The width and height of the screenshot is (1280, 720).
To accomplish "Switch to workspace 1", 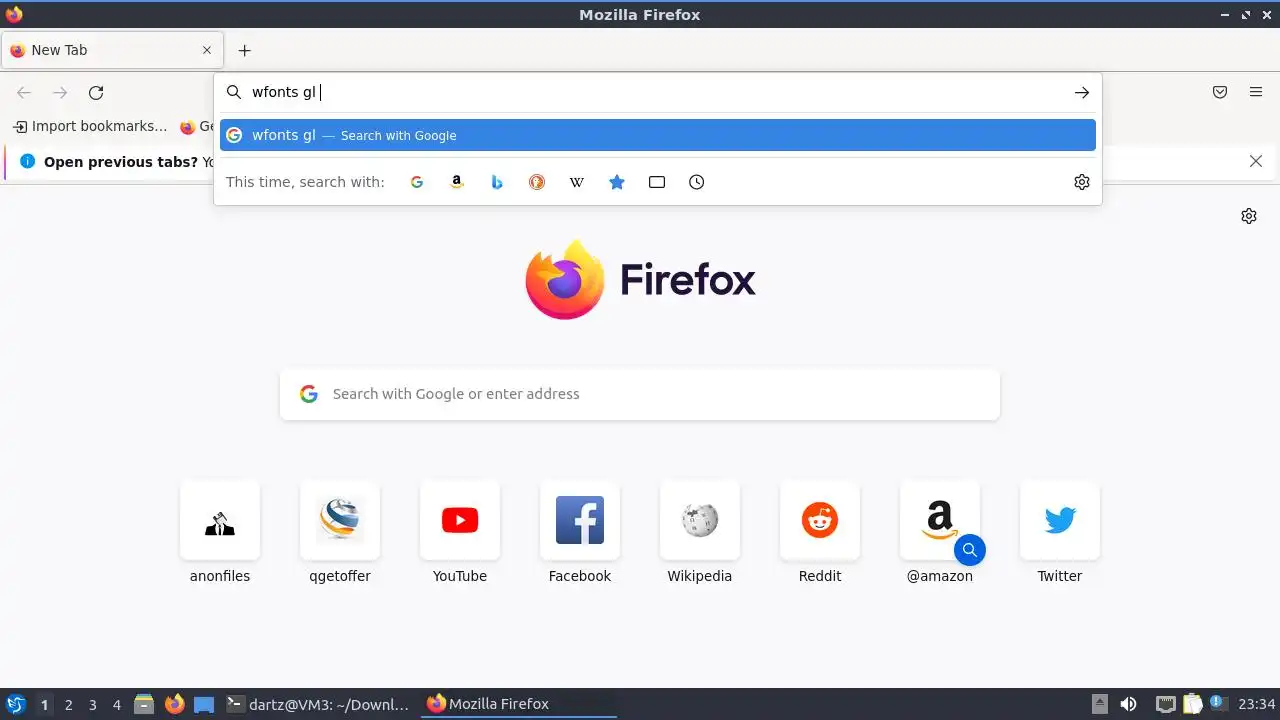I will [44, 705].
